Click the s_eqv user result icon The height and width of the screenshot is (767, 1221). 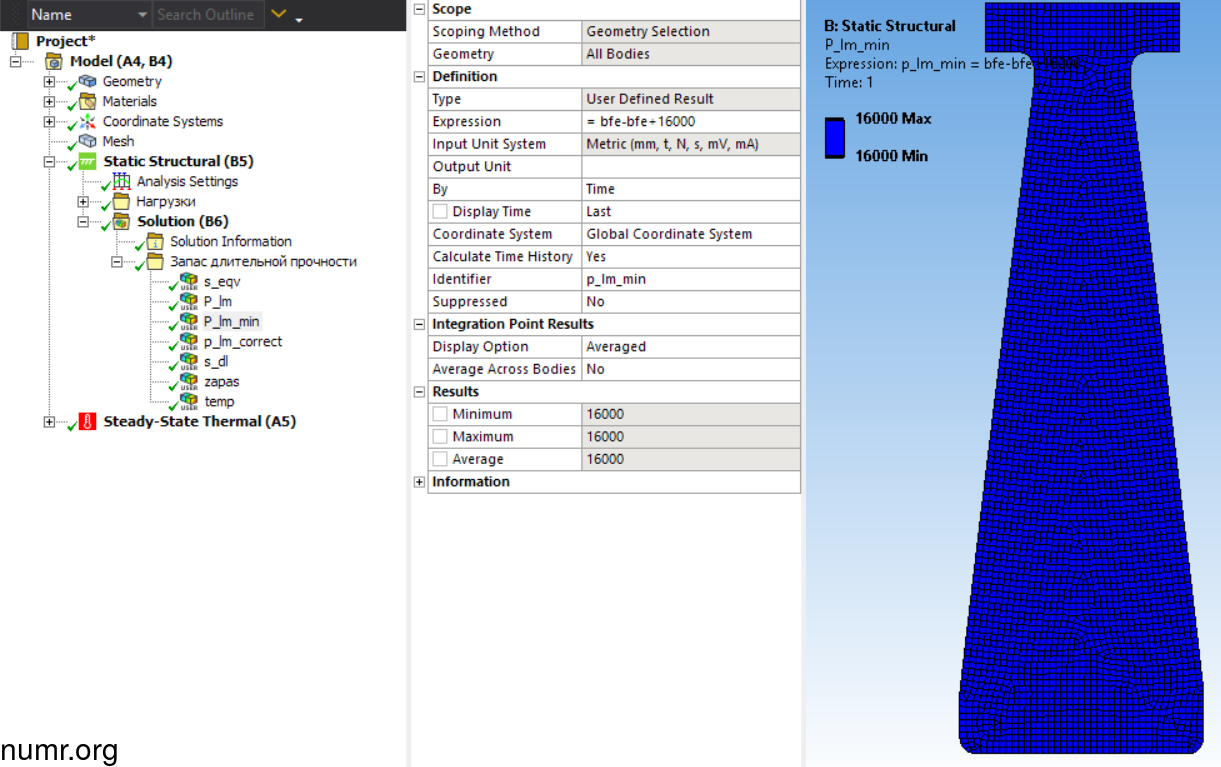click(x=188, y=281)
